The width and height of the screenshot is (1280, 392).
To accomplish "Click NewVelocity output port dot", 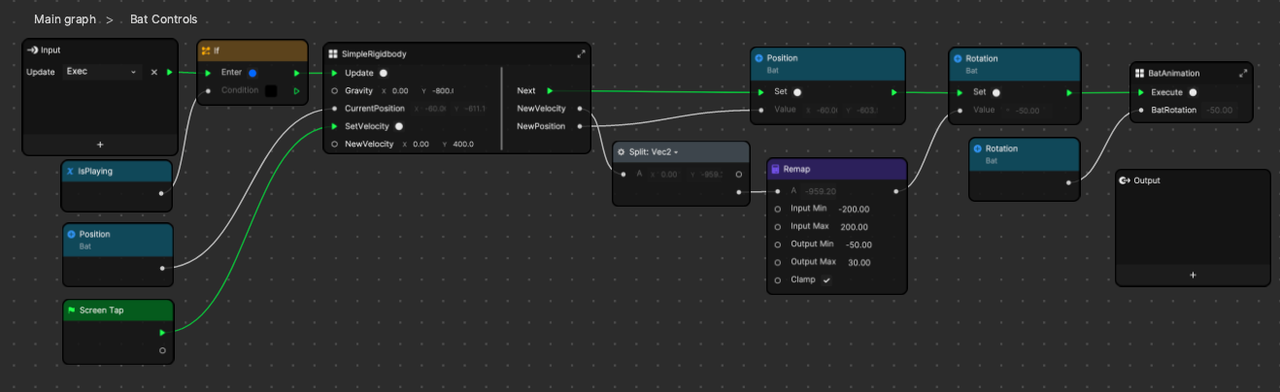I will click(581, 108).
